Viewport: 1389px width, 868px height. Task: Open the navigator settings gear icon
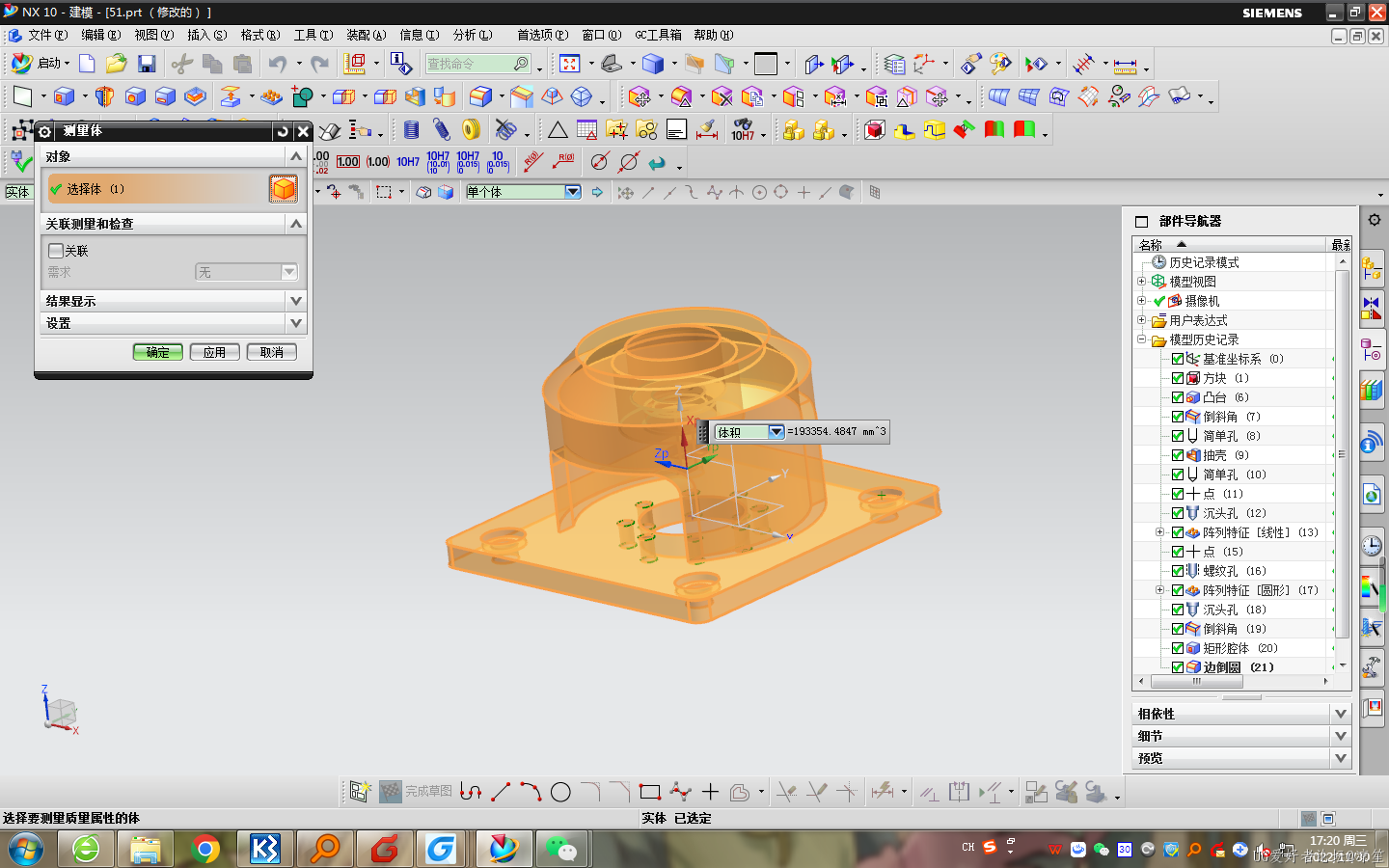point(1375,220)
